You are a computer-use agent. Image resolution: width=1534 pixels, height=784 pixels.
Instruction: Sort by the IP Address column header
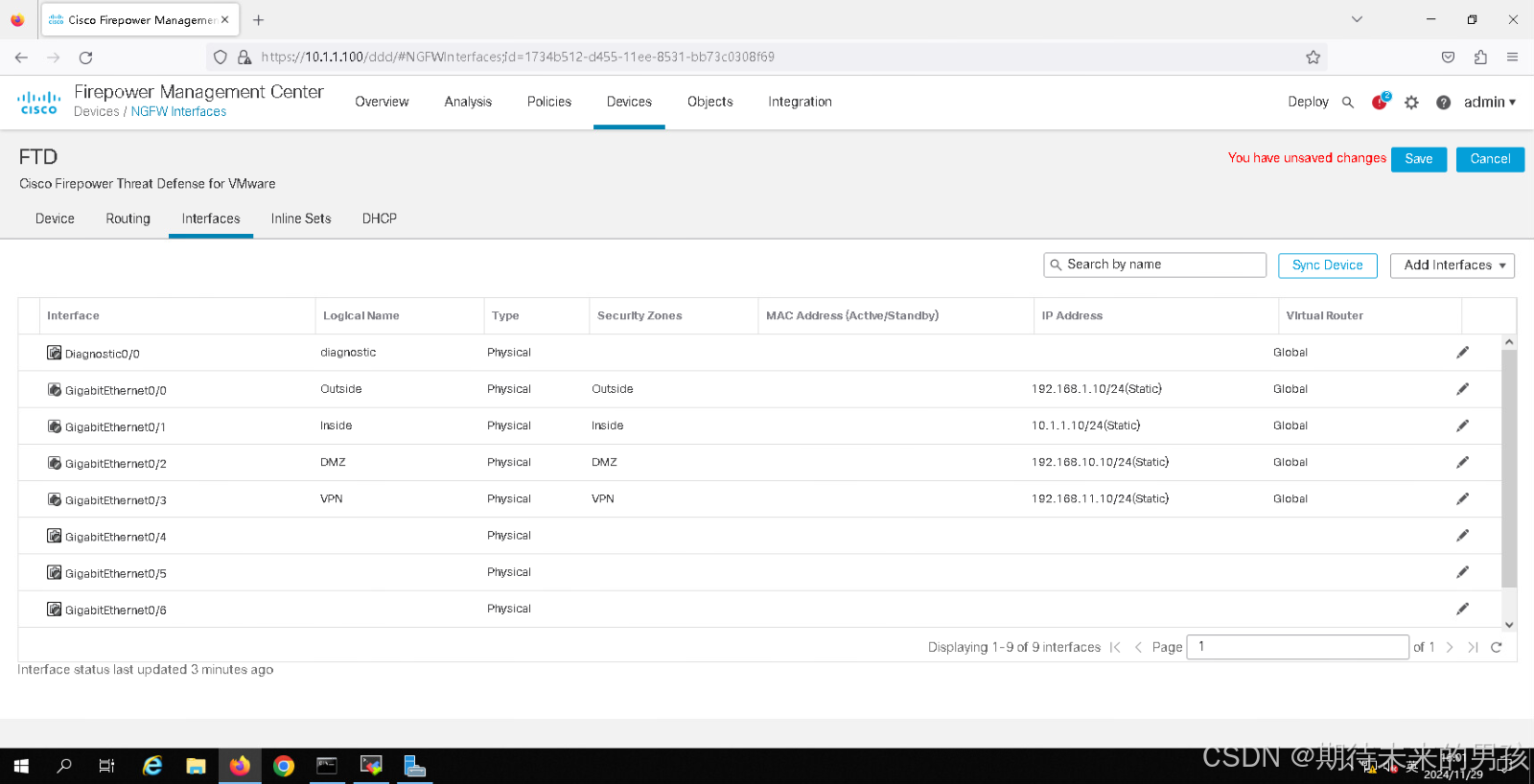click(1072, 315)
